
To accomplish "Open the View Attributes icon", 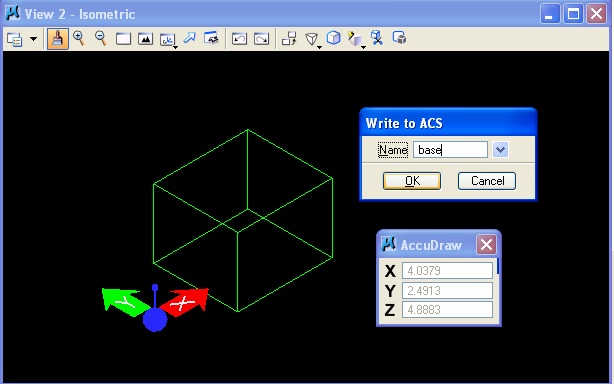I will click(14, 39).
